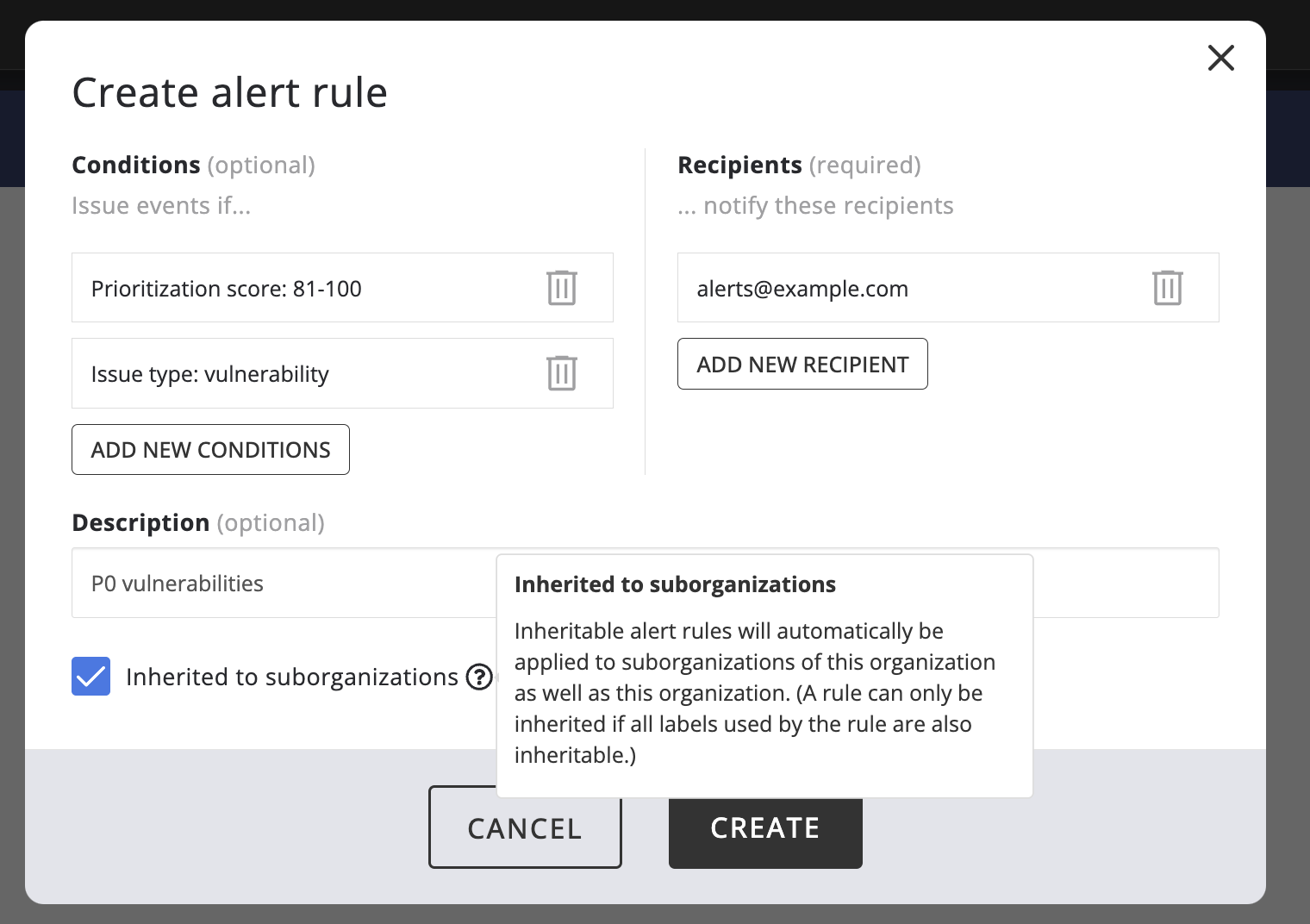Click the Description (optional) label
The width and height of the screenshot is (1310, 924).
coord(197,523)
